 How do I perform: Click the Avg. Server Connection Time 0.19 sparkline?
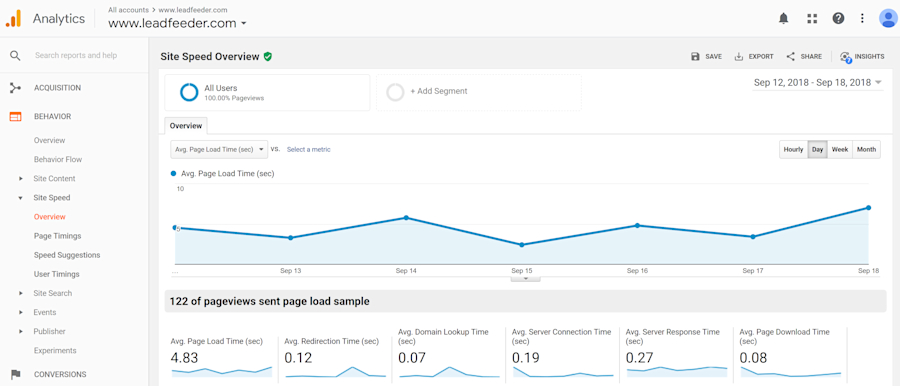point(563,372)
